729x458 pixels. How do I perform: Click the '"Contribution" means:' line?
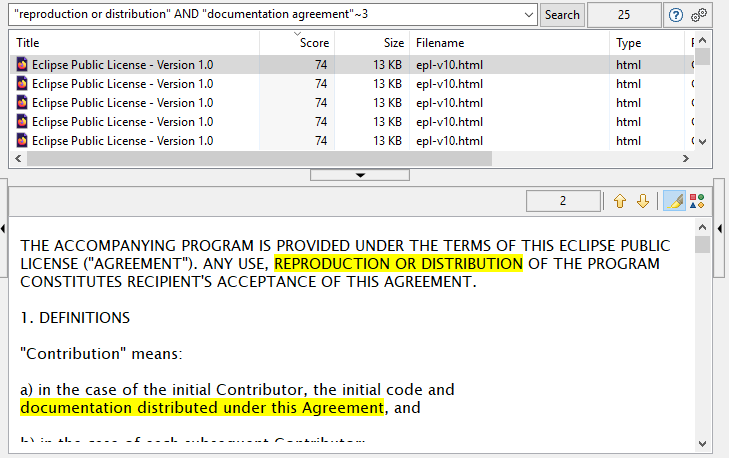[x=101, y=353]
